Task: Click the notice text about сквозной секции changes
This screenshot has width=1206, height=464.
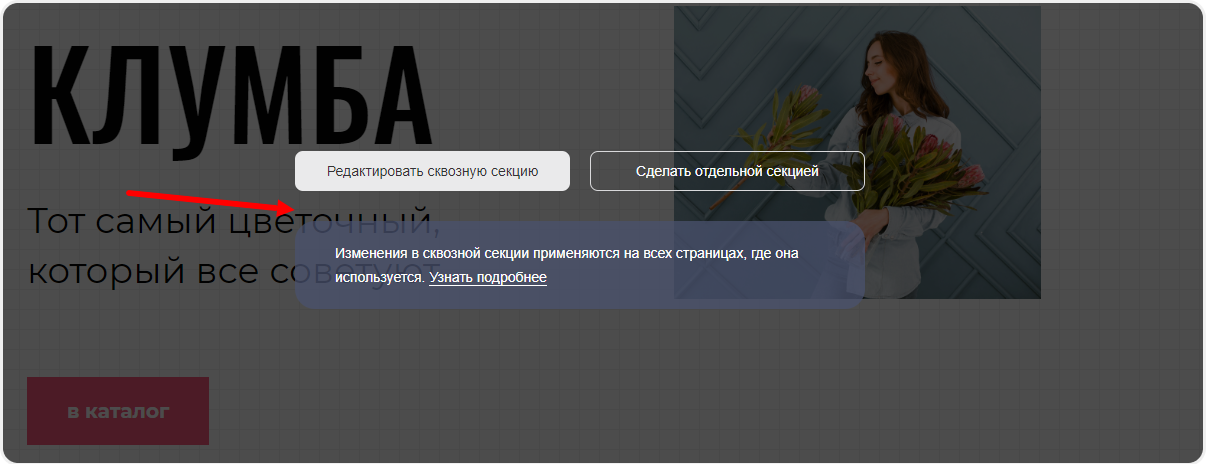Action: [x=566, y=265]
